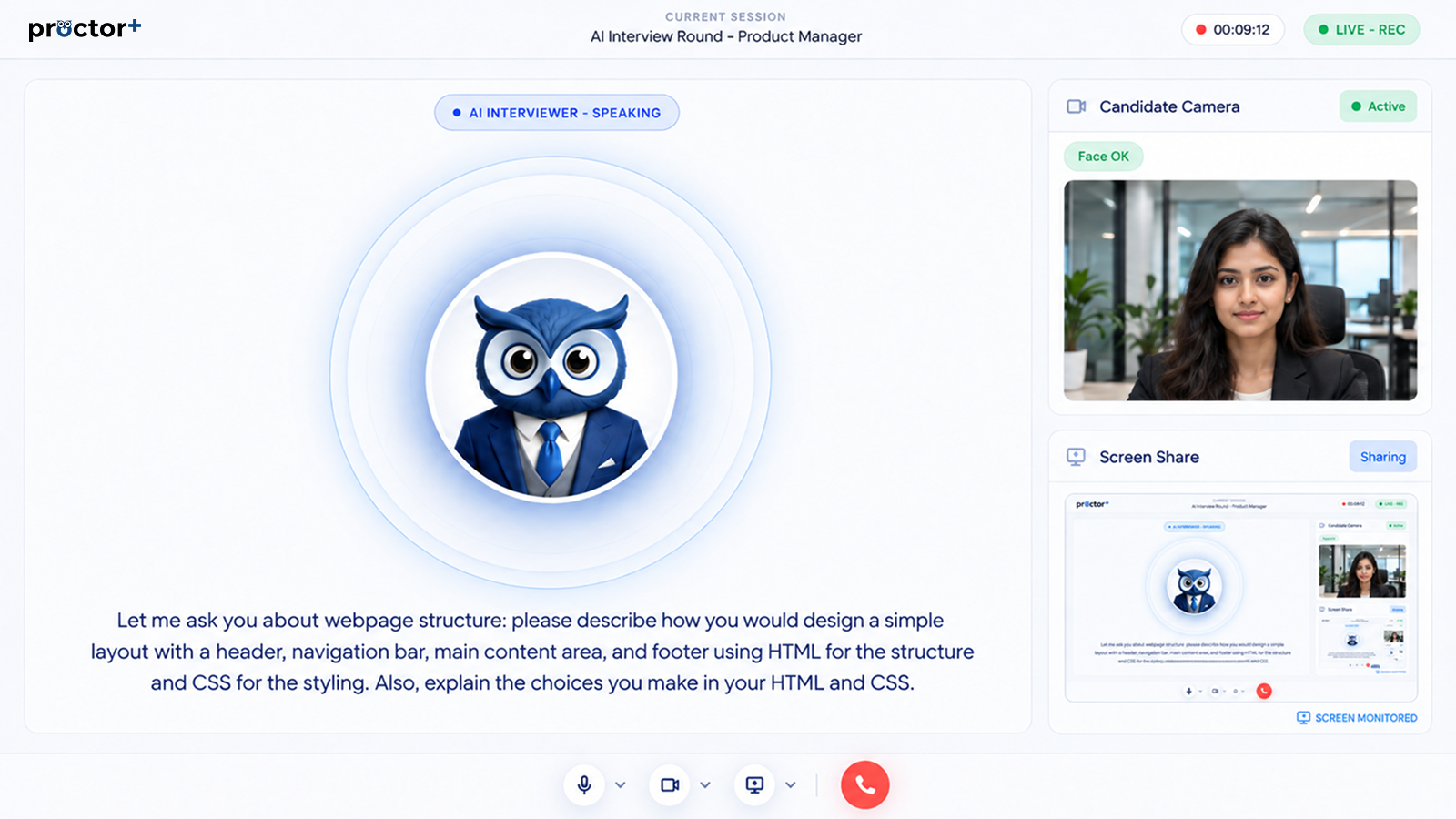
Task: Open screen share options chevron
Action: 791,784
